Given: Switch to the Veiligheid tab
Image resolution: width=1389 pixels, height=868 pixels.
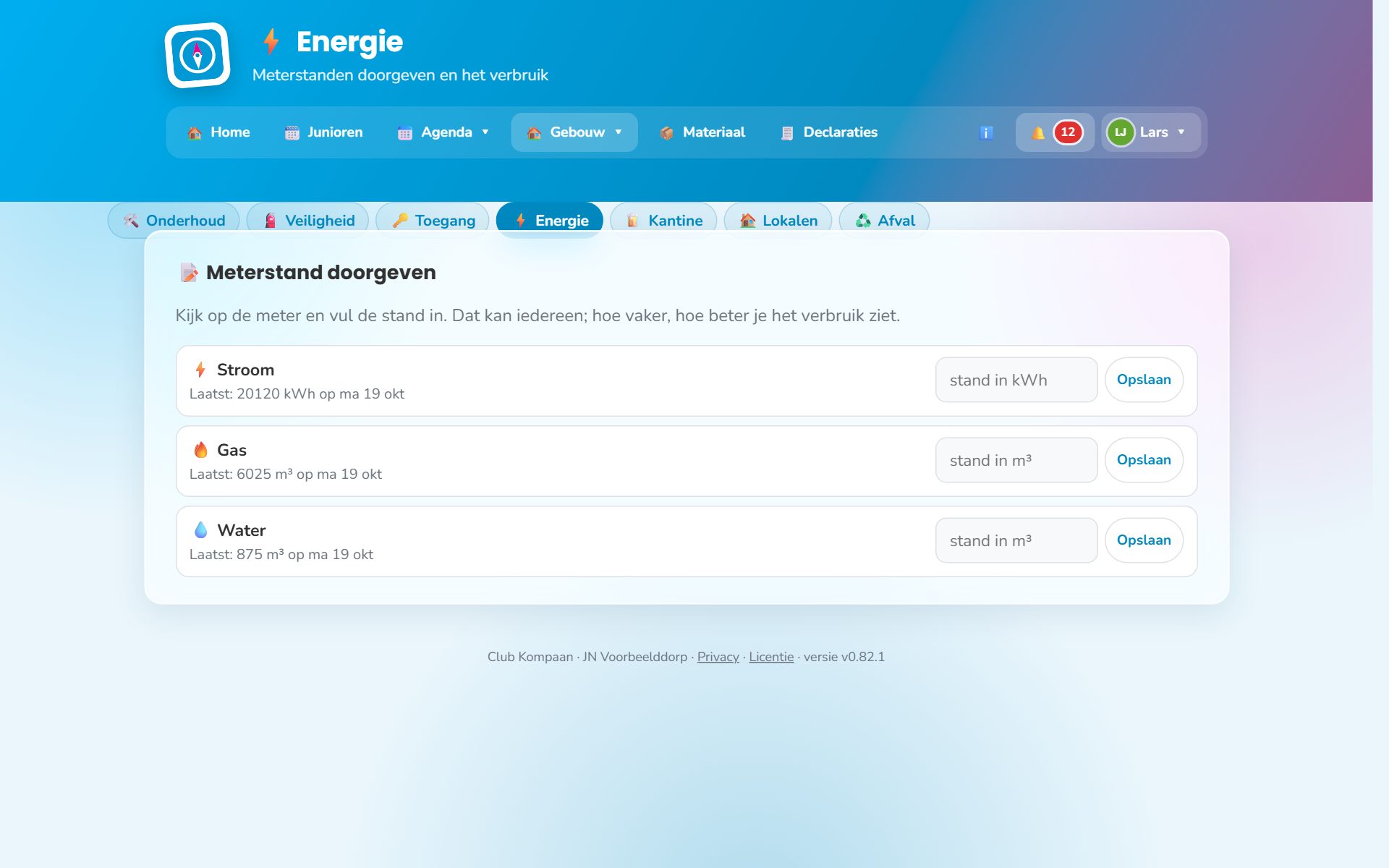Looking at the screenshot, I should [307, 221].
